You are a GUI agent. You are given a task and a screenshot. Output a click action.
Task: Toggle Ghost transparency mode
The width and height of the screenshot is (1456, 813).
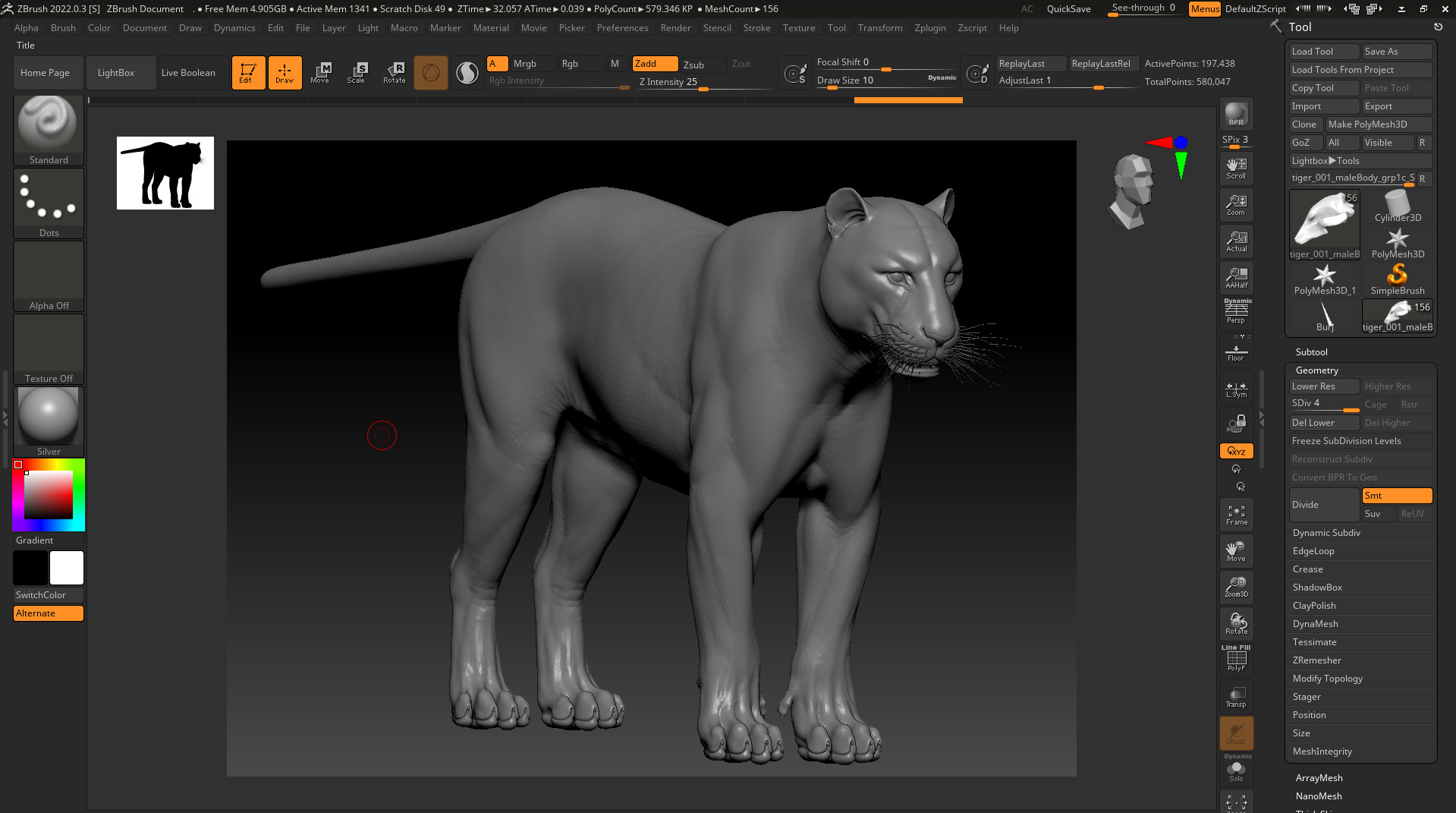click(1236, 733)
